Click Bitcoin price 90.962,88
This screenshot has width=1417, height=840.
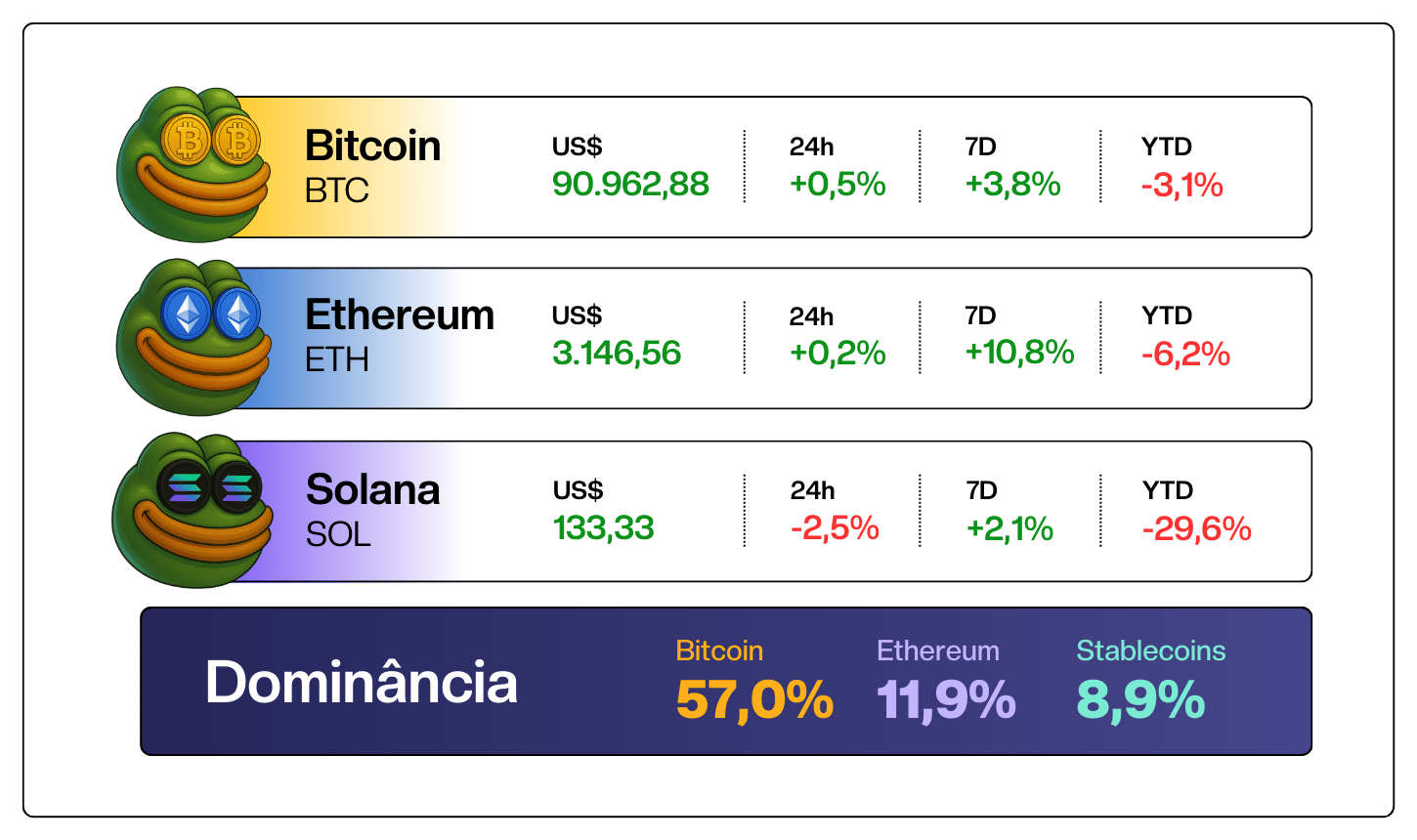click(630, 185)
